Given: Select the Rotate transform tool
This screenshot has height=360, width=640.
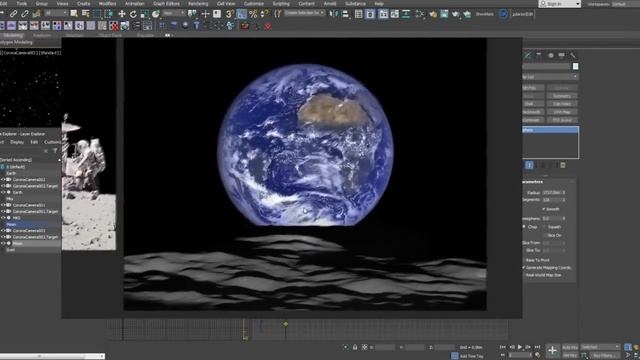Looking at the screenshot, I should pos(133,14).
